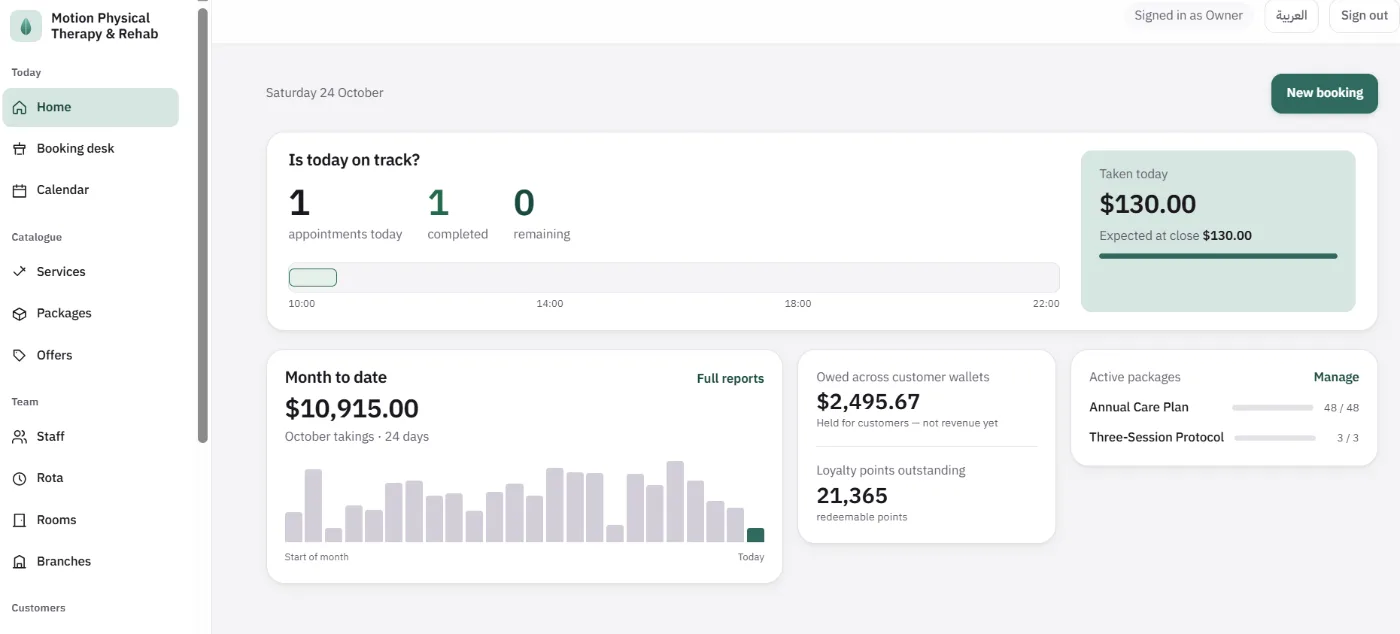Click the $130.00 Taken today amount
This screenshot has width=1400, height=634.
(1148, 204)
